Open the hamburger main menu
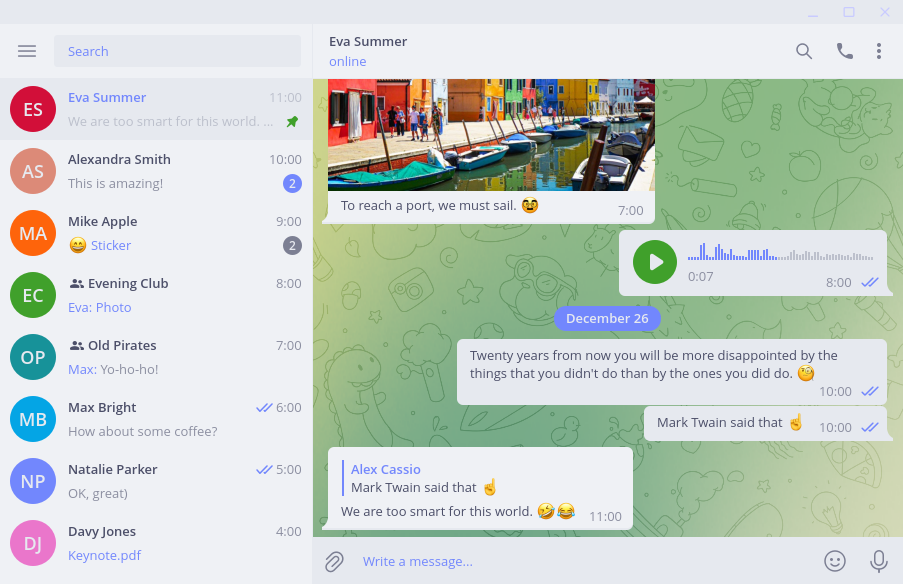The image size is (903, 584). [x=27, y=51]
